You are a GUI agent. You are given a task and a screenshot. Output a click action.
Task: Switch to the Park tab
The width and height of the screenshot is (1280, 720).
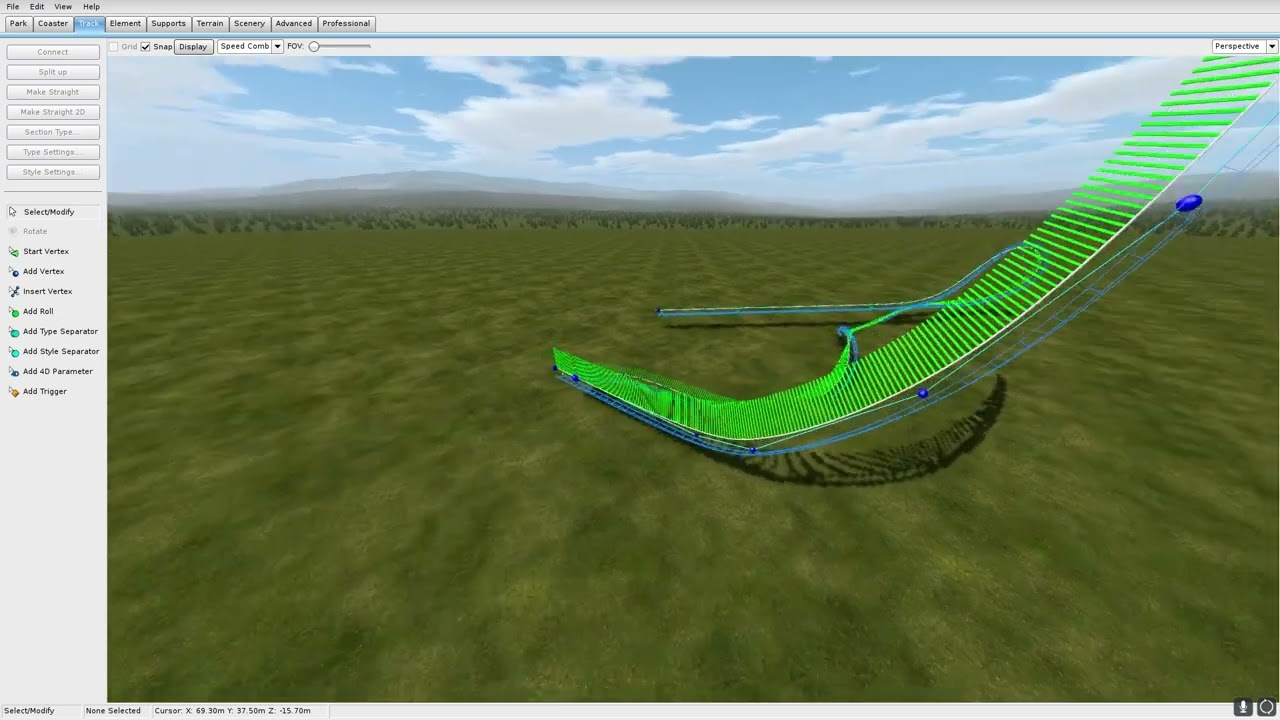coord(18,23)
